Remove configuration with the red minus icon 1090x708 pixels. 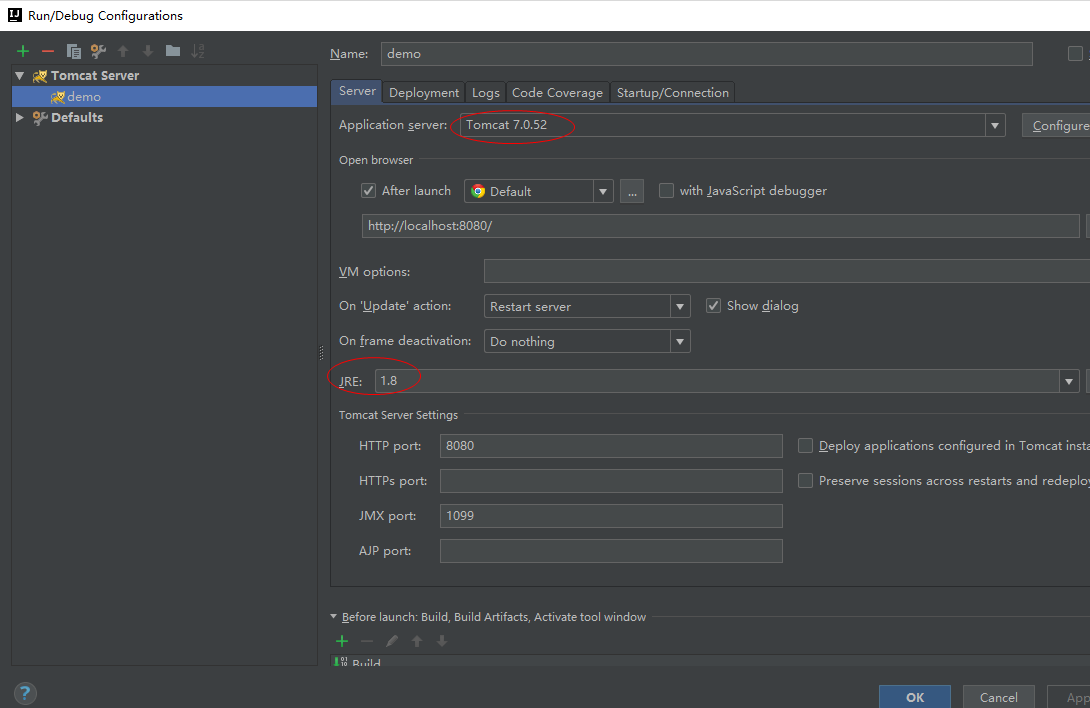coord(48,51)
